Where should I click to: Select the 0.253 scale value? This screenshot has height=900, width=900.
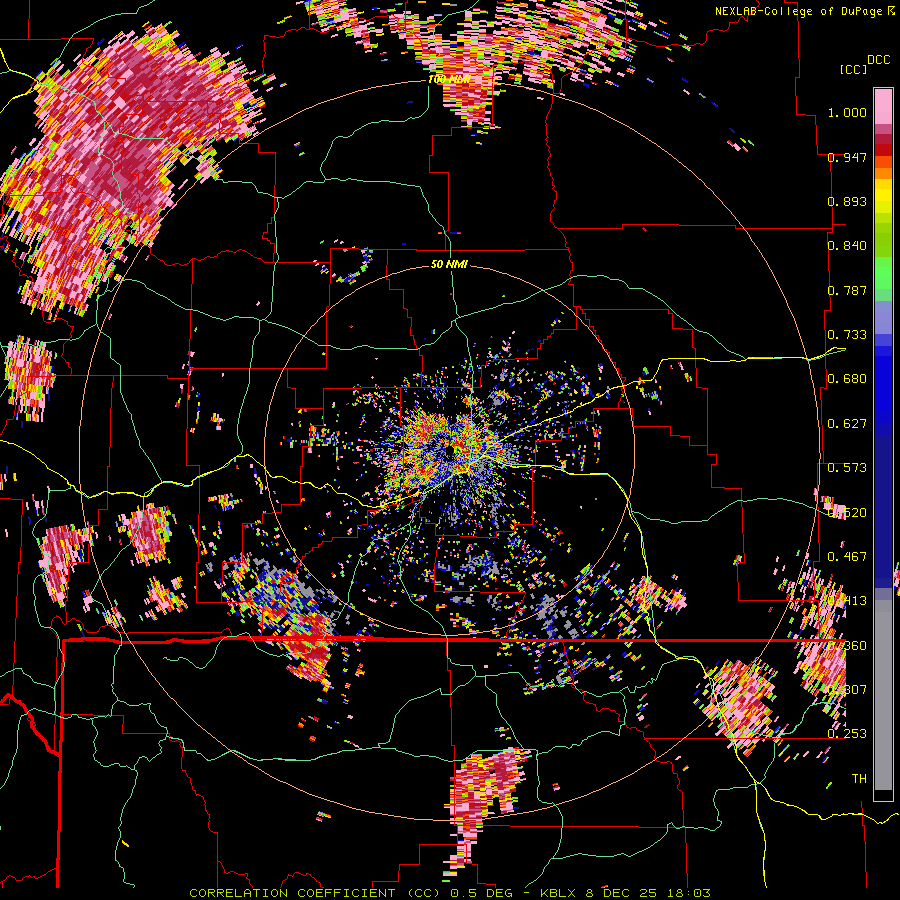tap(847, 734)
